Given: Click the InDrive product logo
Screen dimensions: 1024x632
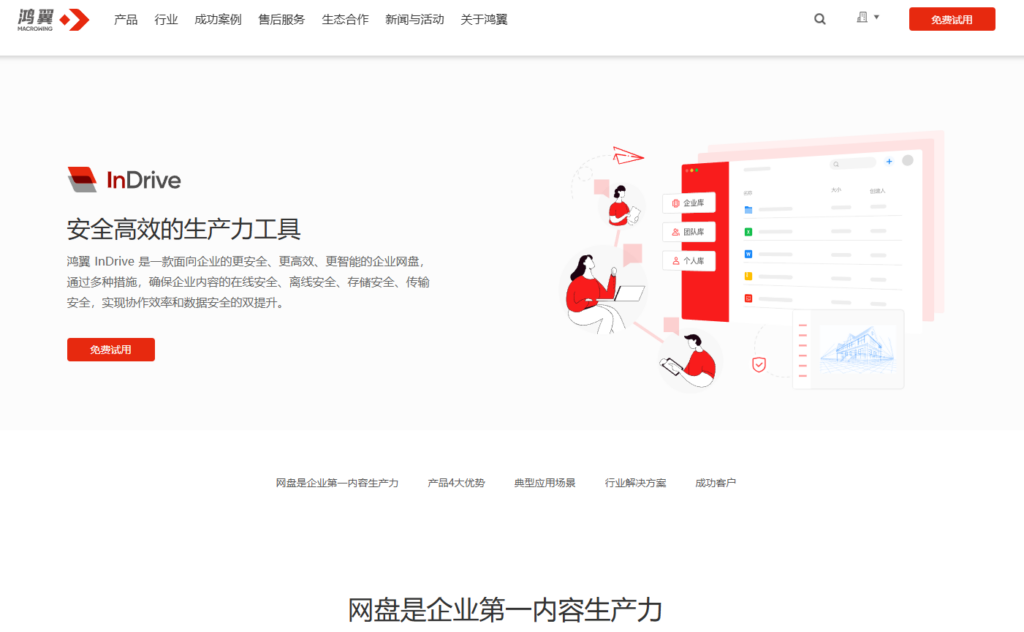Looking at the screenshot, I should [124, 180].
